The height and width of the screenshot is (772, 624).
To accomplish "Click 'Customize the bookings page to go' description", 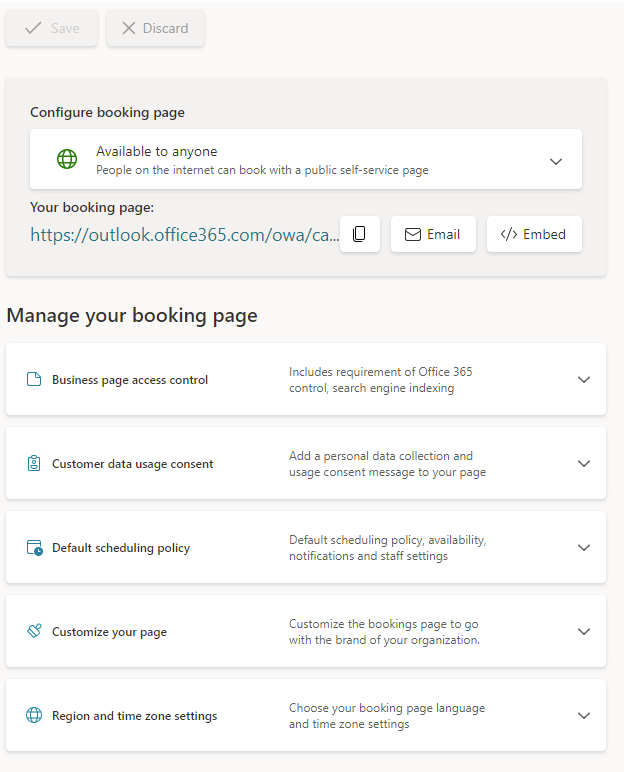I will 385,632.
